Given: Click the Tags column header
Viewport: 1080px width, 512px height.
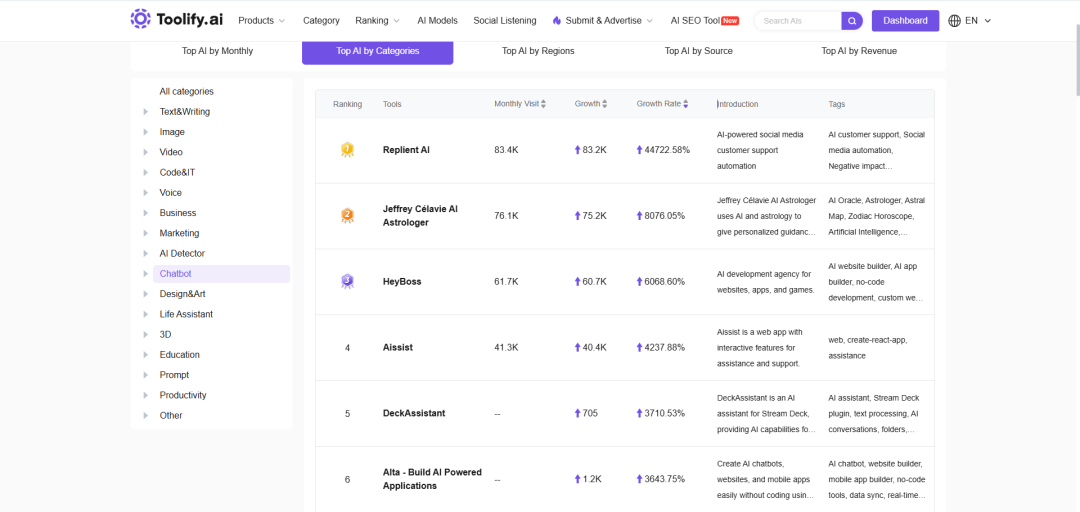Looking at the screenshot, I should pos(837,104).
